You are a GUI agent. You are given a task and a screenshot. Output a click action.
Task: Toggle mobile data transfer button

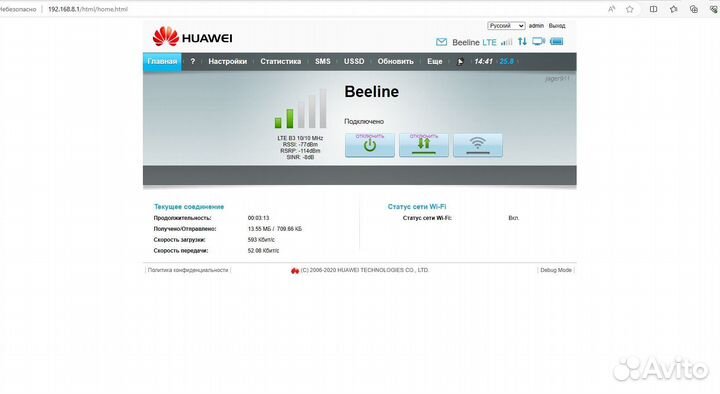[x=424, y=145]
